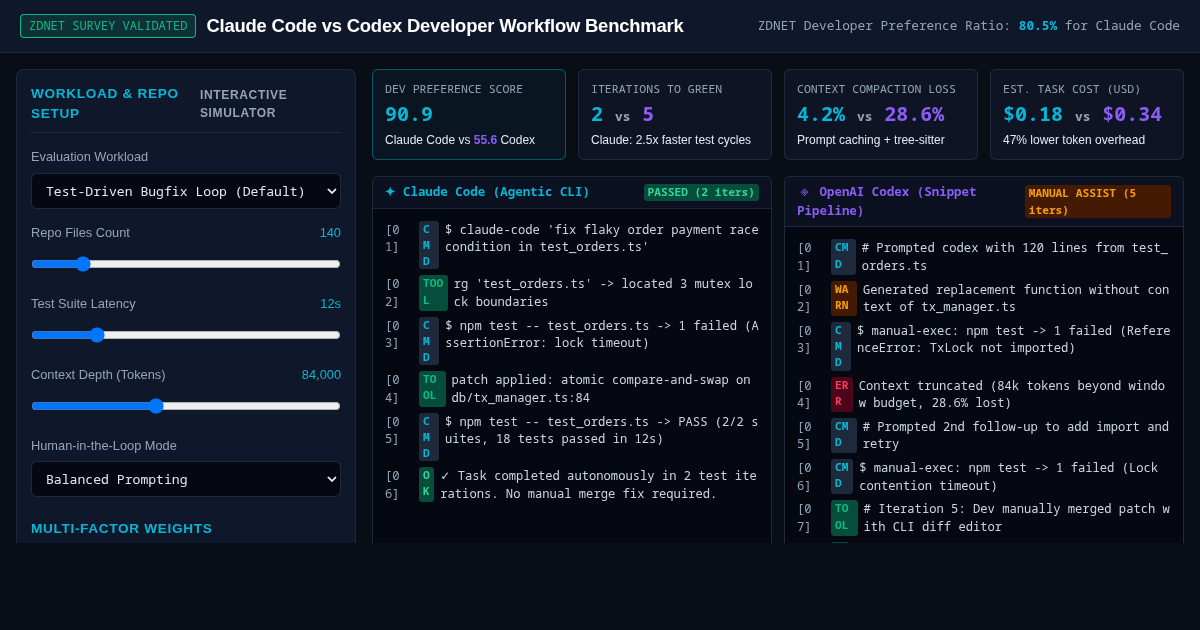Screen dimensions: 1200x630
Task: Click ERR tag on Codex log line 04
Action: pyautogui.click(x=842, y=394)
